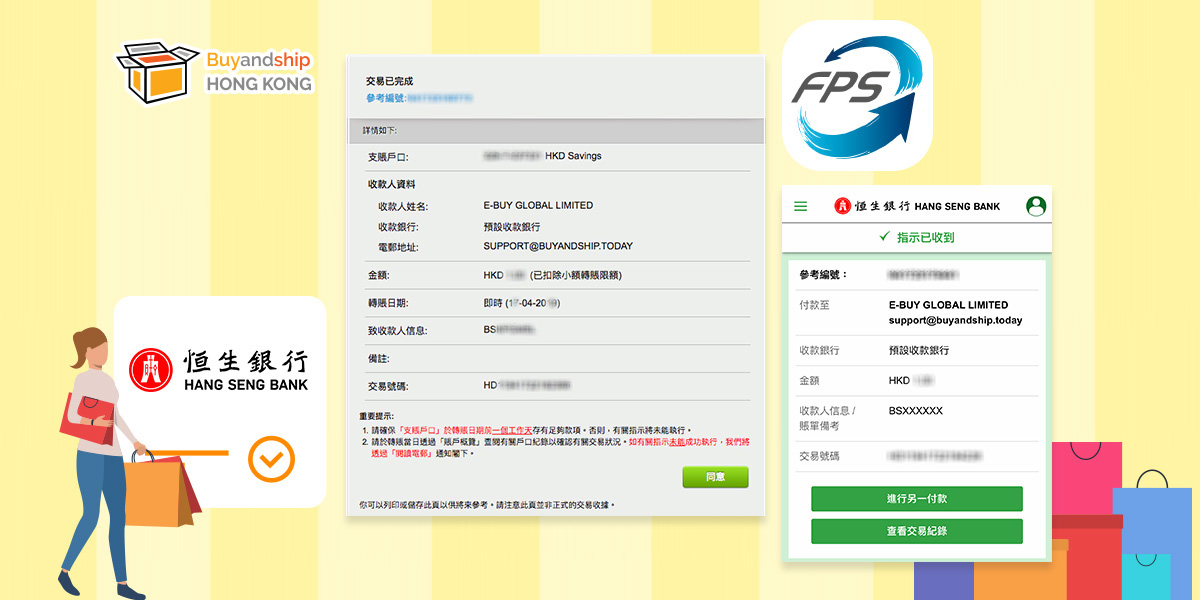Click E-BUY GLOBAL LIMITED payee name in desktop receipt
The height and width of the screenshot is (600, 1200).
click(537, 205)
